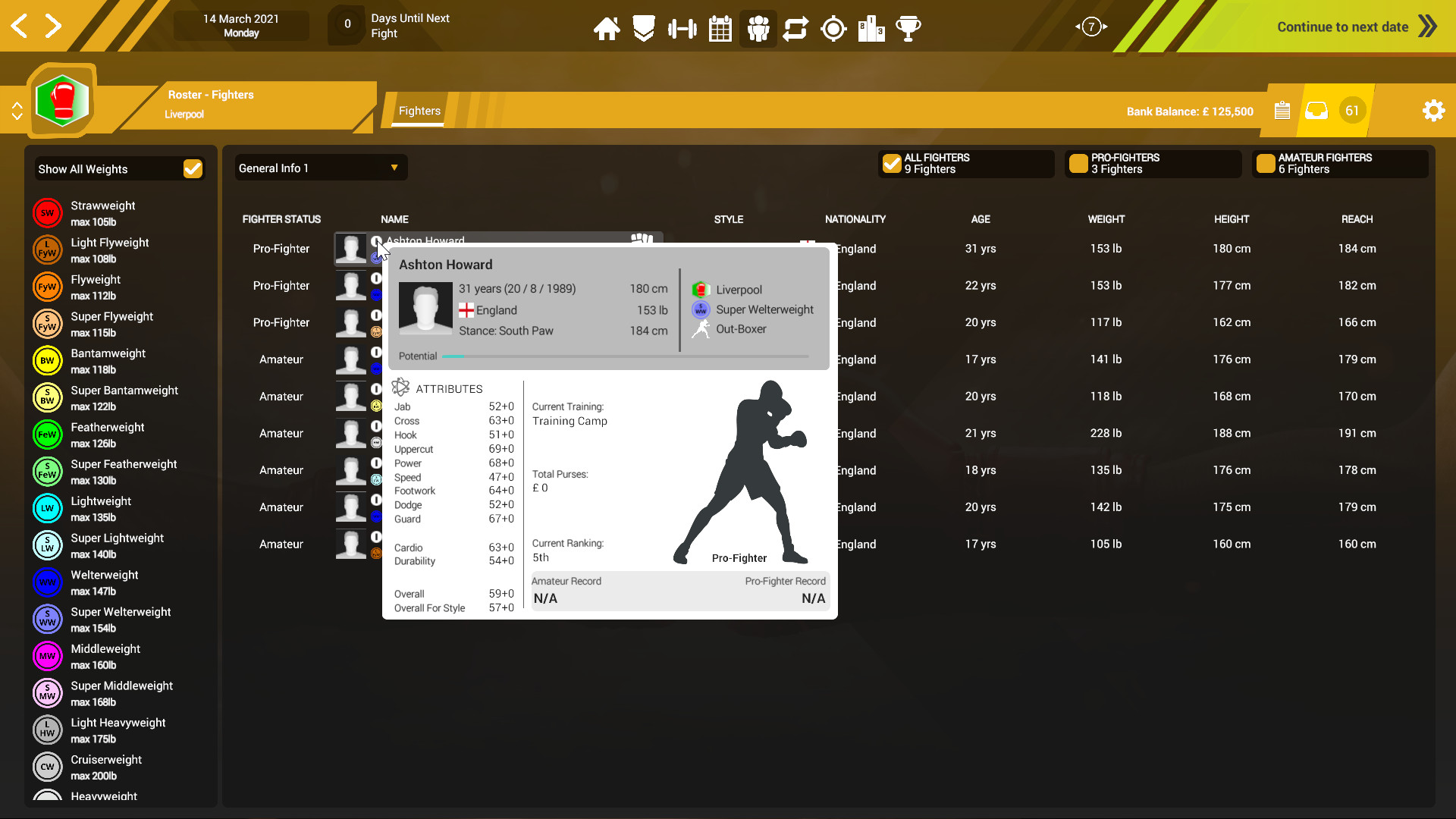Enable the PRO-FIGHTERS filter

coord(1080,163)
